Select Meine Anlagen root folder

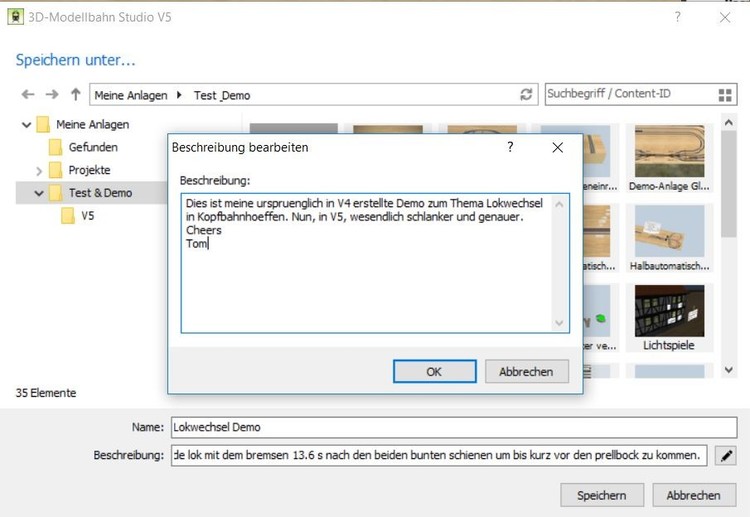point(92,124)
